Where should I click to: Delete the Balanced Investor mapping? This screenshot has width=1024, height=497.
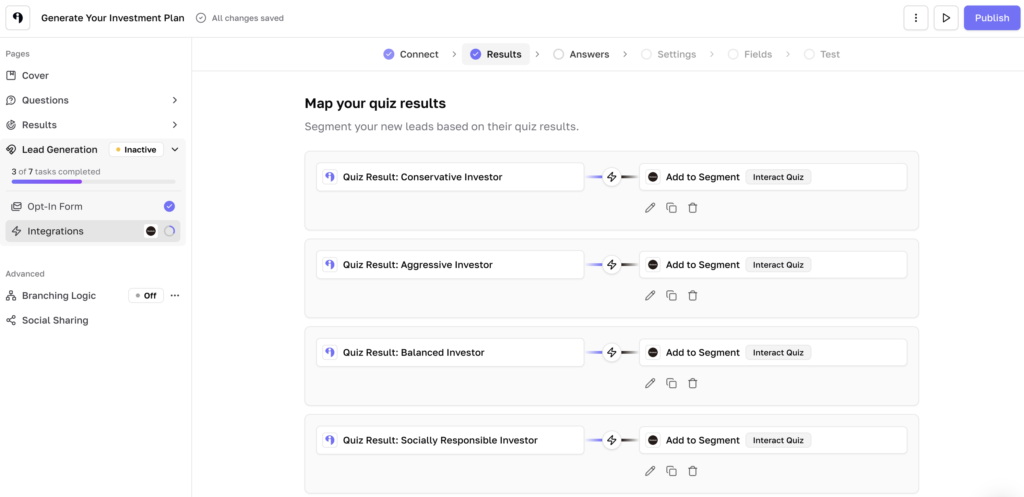693,383
